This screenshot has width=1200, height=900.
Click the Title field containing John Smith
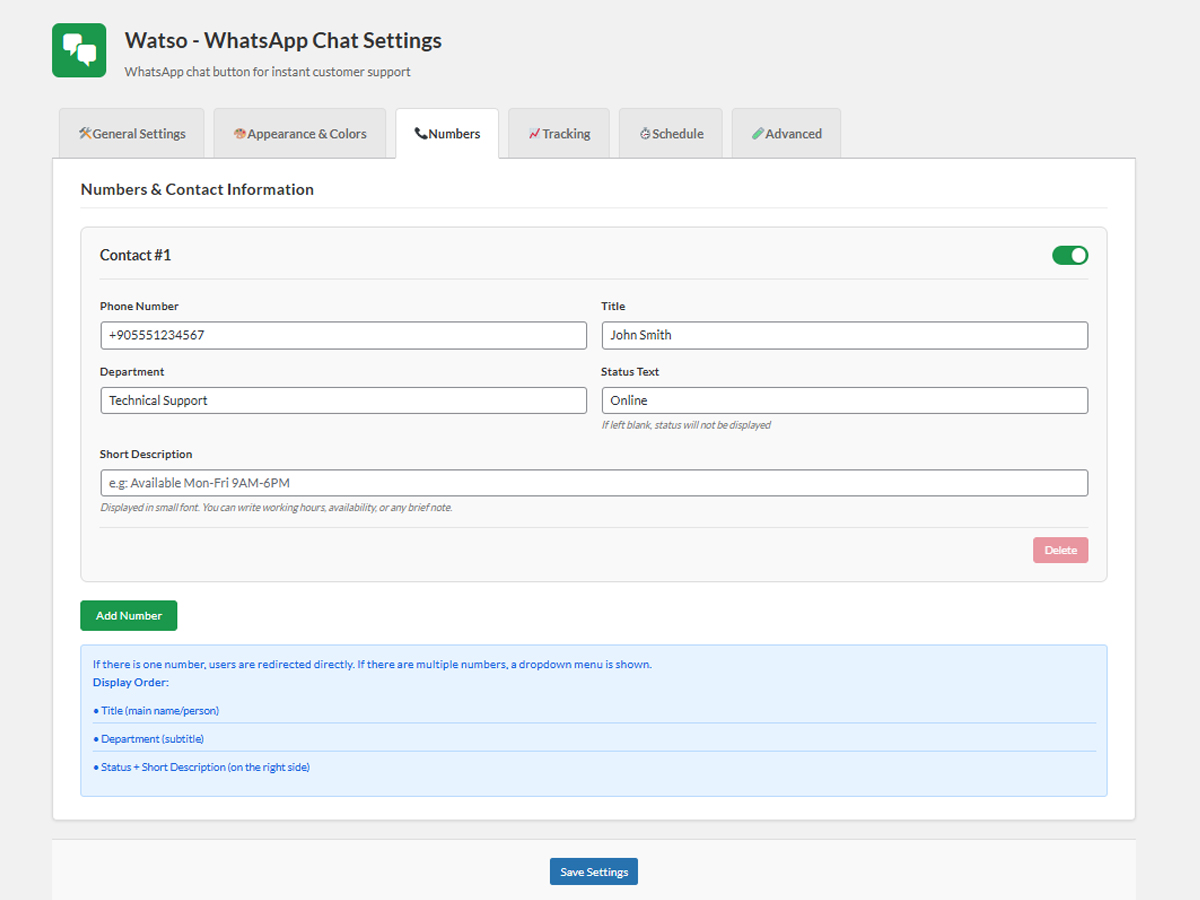pyautogui.click(x=844, y=335)
